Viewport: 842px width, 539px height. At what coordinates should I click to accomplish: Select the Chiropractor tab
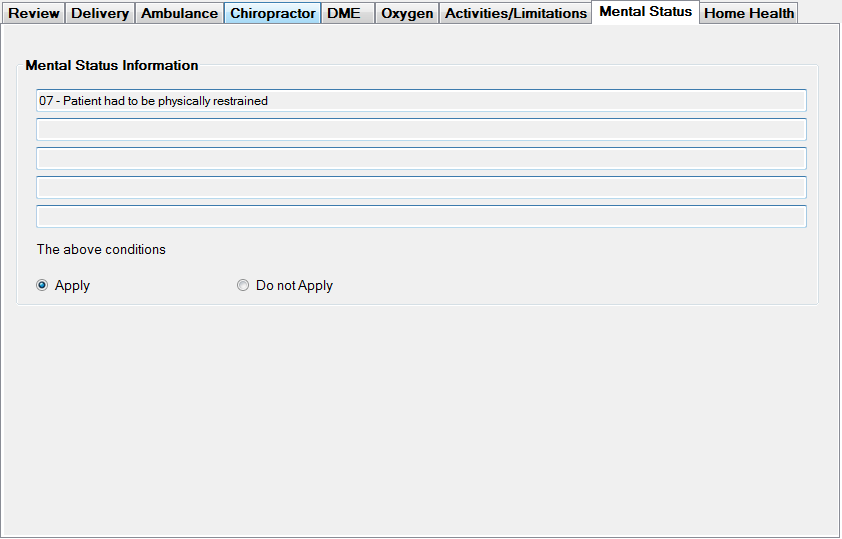click(x=272, y=13)
